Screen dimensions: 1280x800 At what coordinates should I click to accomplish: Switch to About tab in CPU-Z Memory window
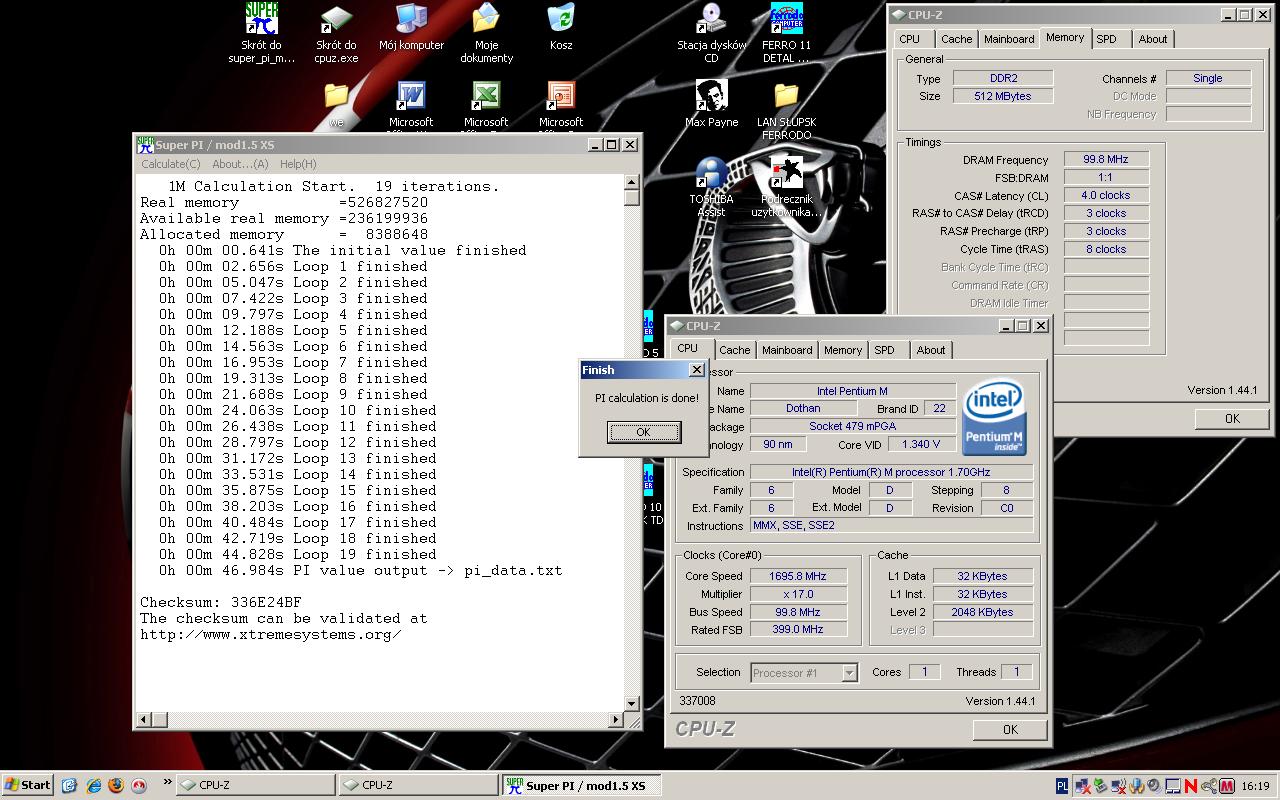1153,39
